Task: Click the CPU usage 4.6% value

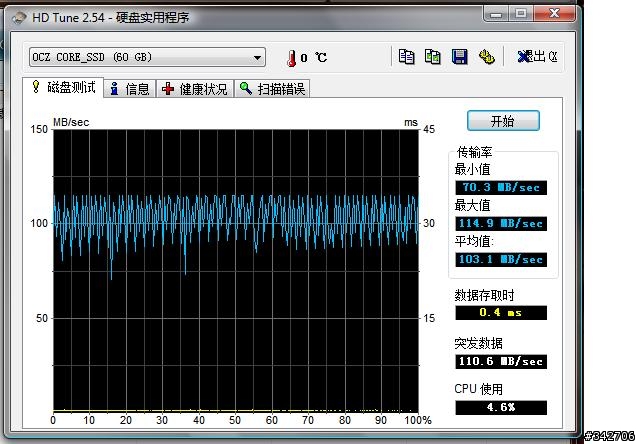Action: click(x=501, y=407)
